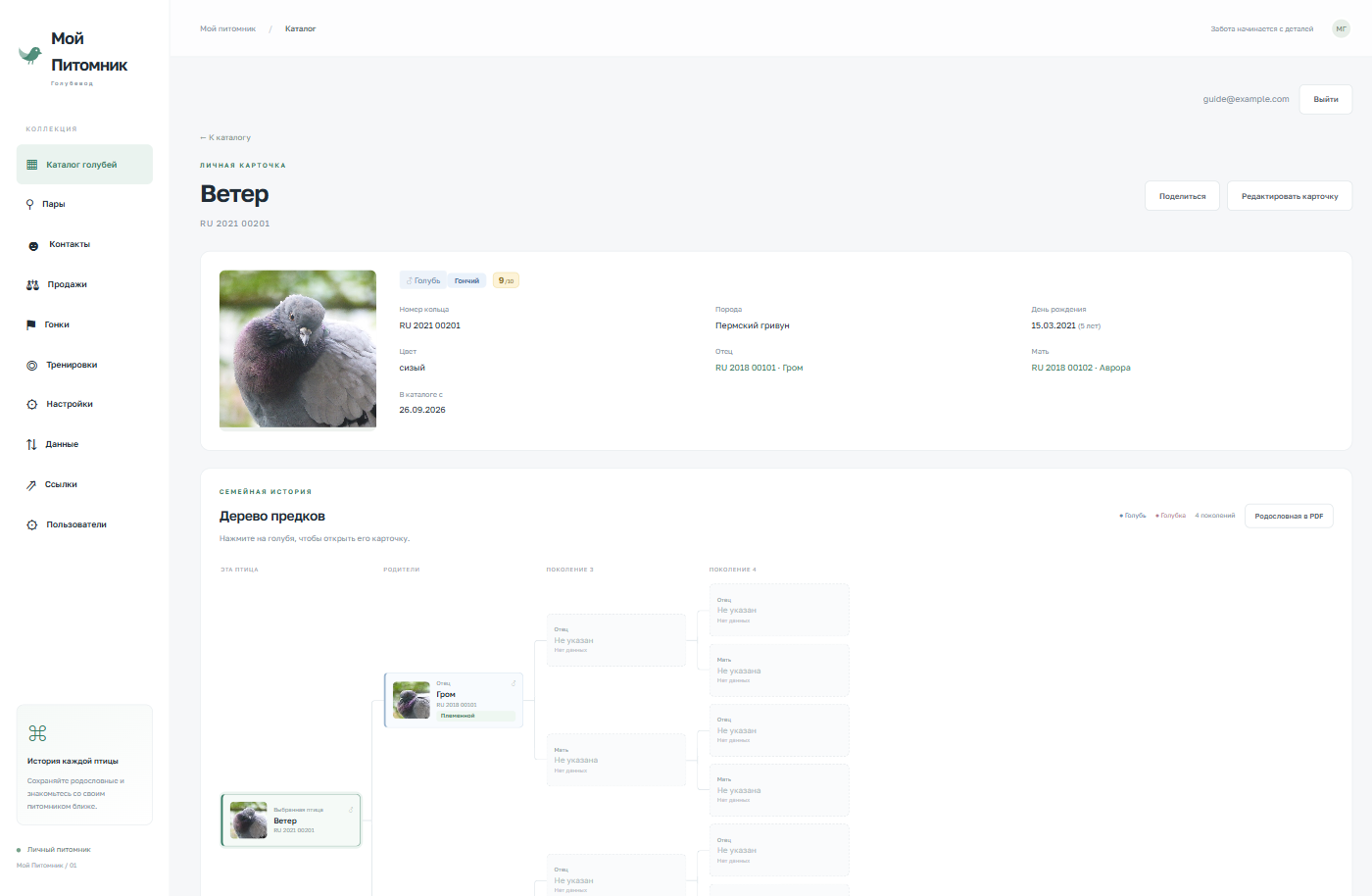Viewport: 1372px width, 896px height.
Task: Click the male symbol on the Ветер tree card
Action: (x=351, y=810)
